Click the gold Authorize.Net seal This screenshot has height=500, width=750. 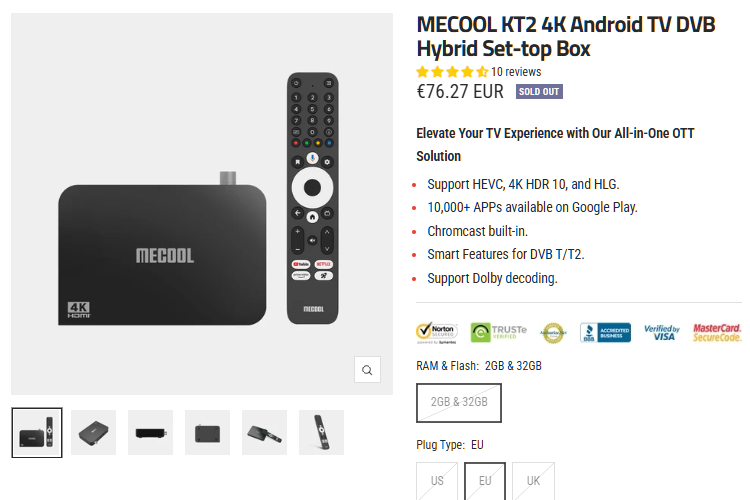[x=553, y=332]
